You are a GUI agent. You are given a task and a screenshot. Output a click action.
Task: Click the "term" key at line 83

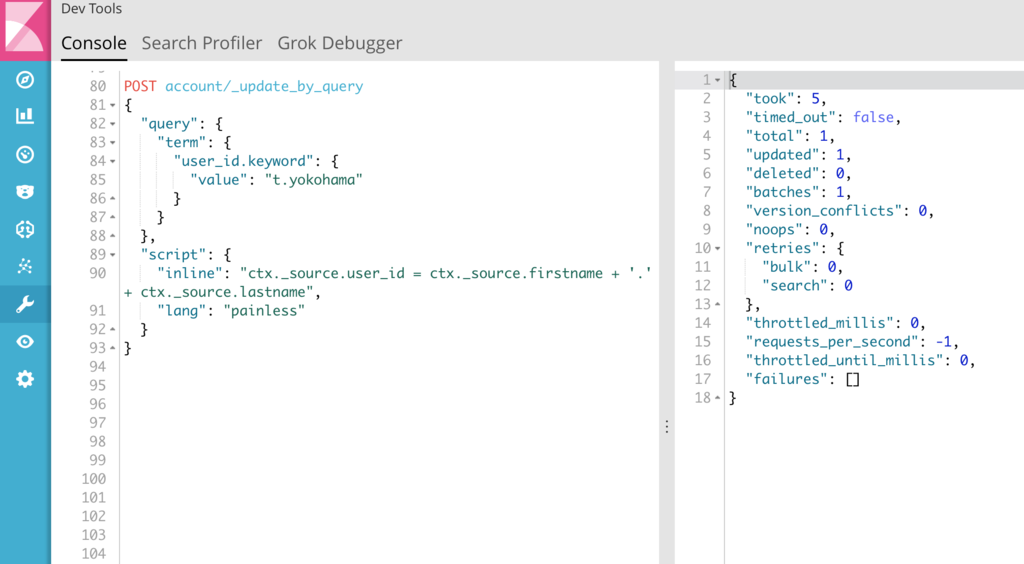[182, 142]
